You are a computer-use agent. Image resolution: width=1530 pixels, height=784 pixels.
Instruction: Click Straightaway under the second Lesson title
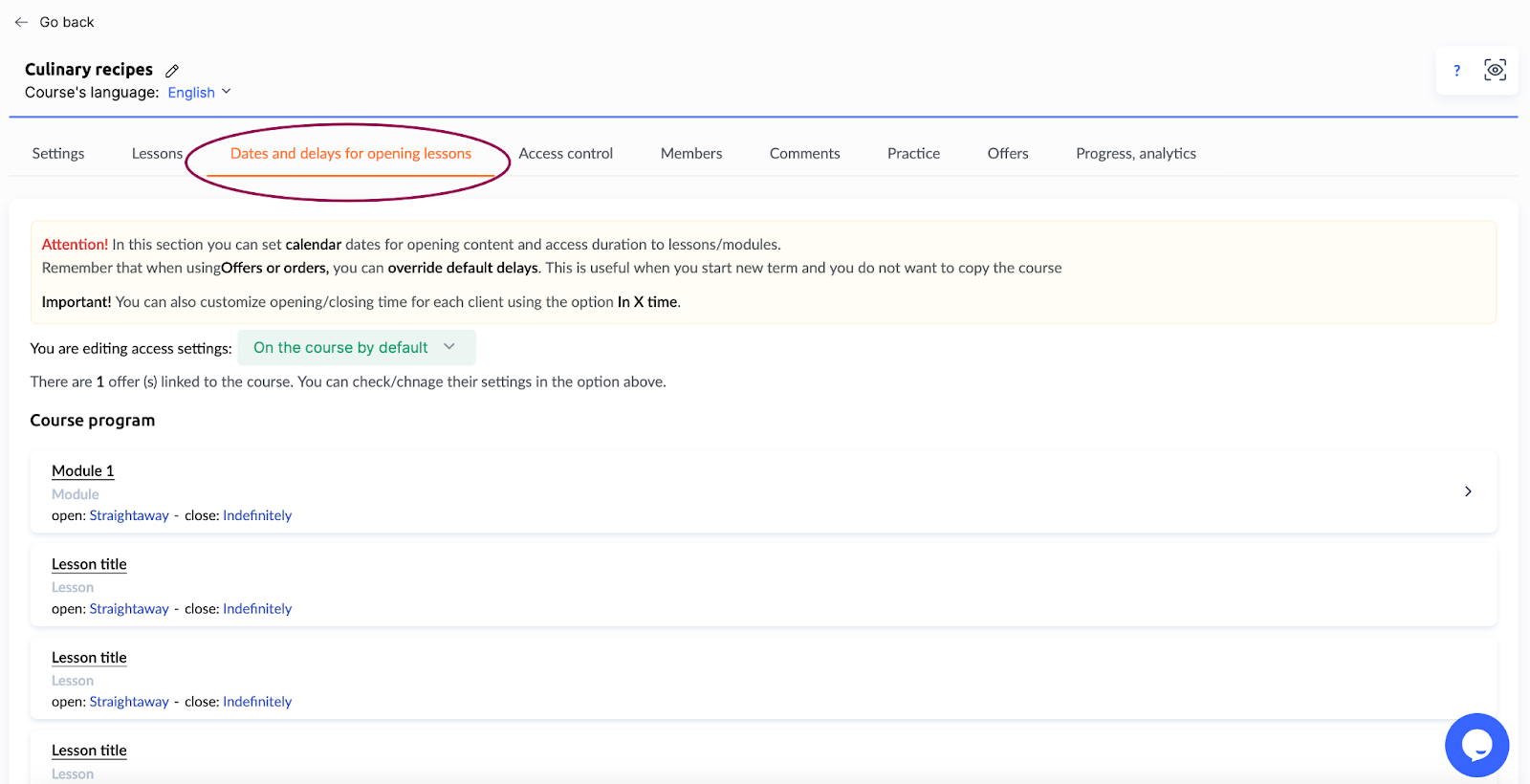click(x=129, y=702)
